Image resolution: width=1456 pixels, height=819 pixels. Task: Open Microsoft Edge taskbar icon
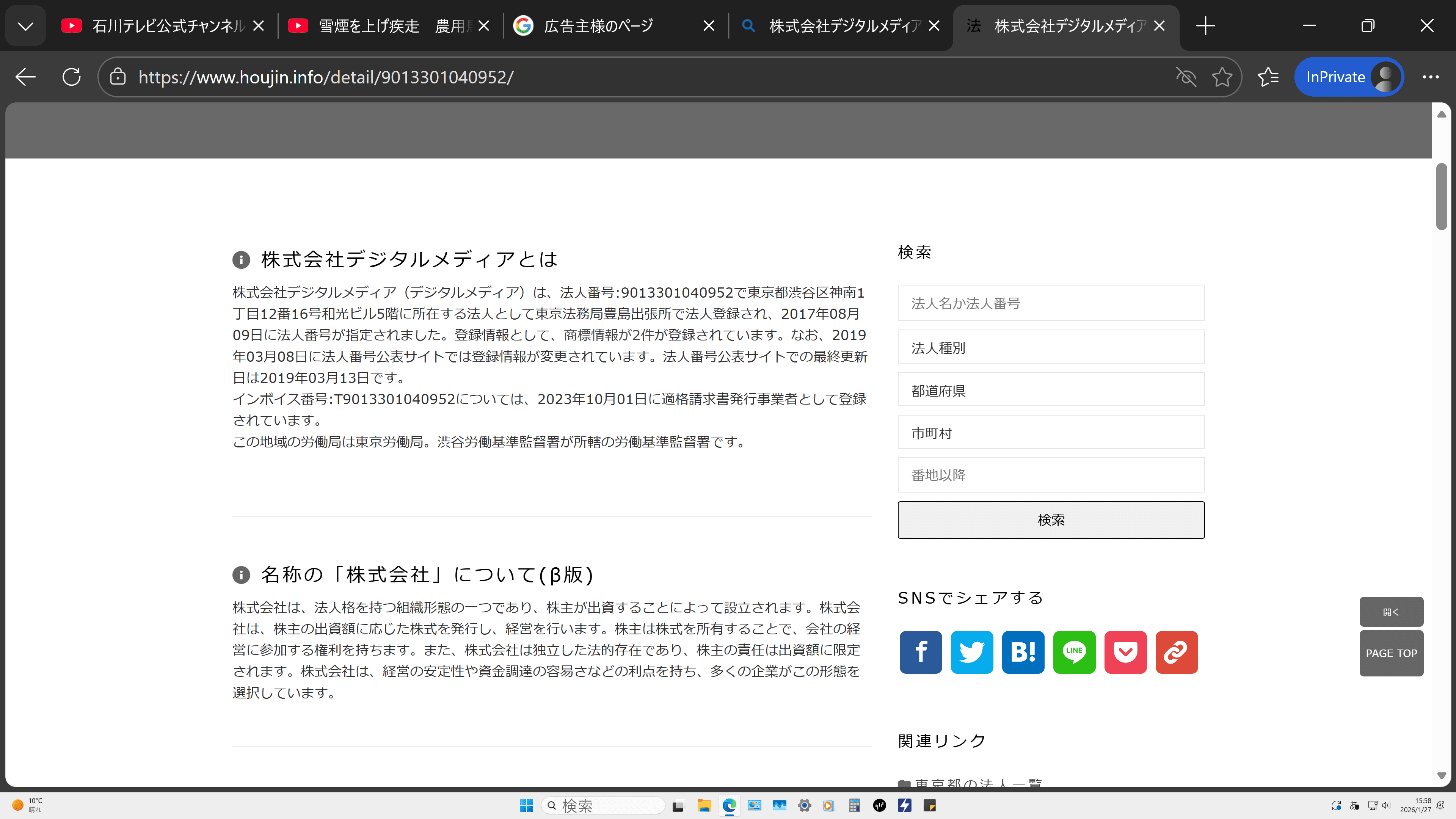729,805
